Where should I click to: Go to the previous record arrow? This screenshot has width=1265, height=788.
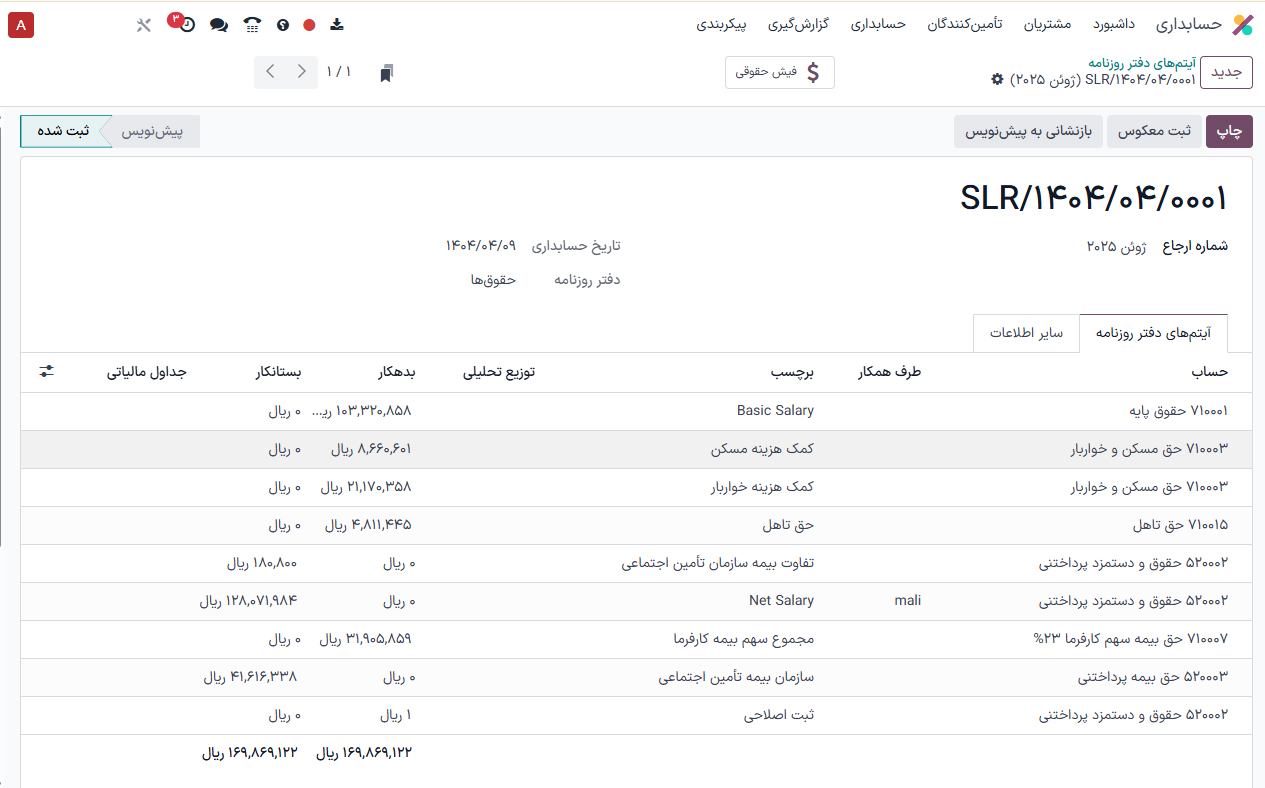302,72
